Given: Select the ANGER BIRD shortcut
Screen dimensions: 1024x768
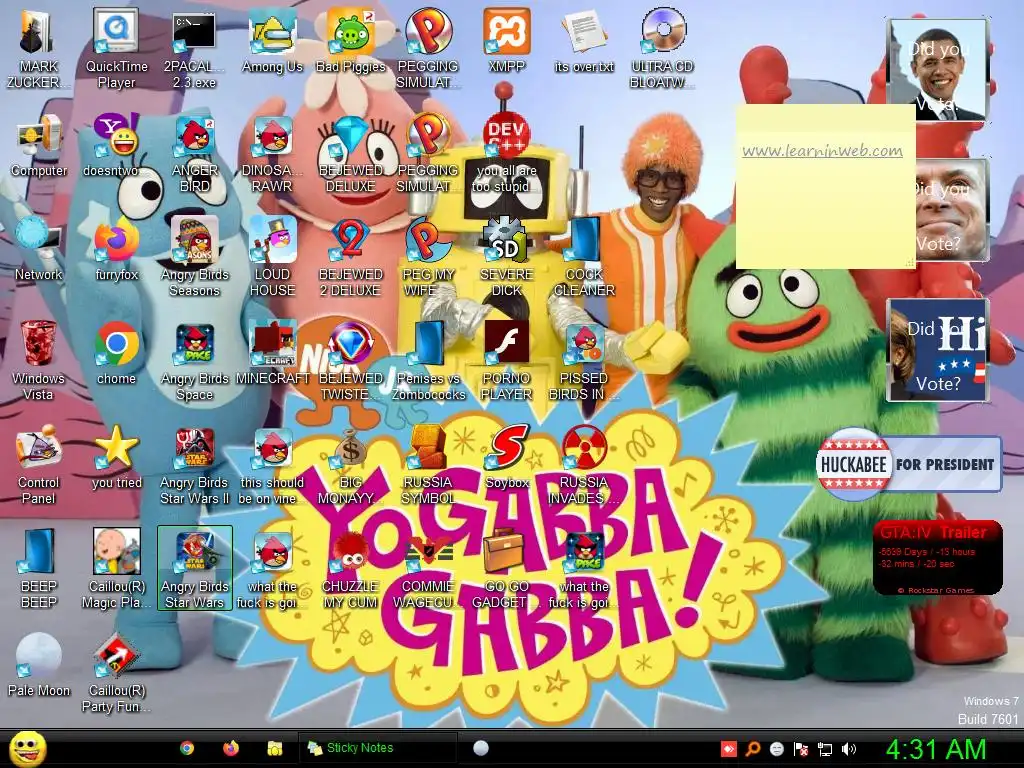Looking at the screenshot, I should (195, 153).
